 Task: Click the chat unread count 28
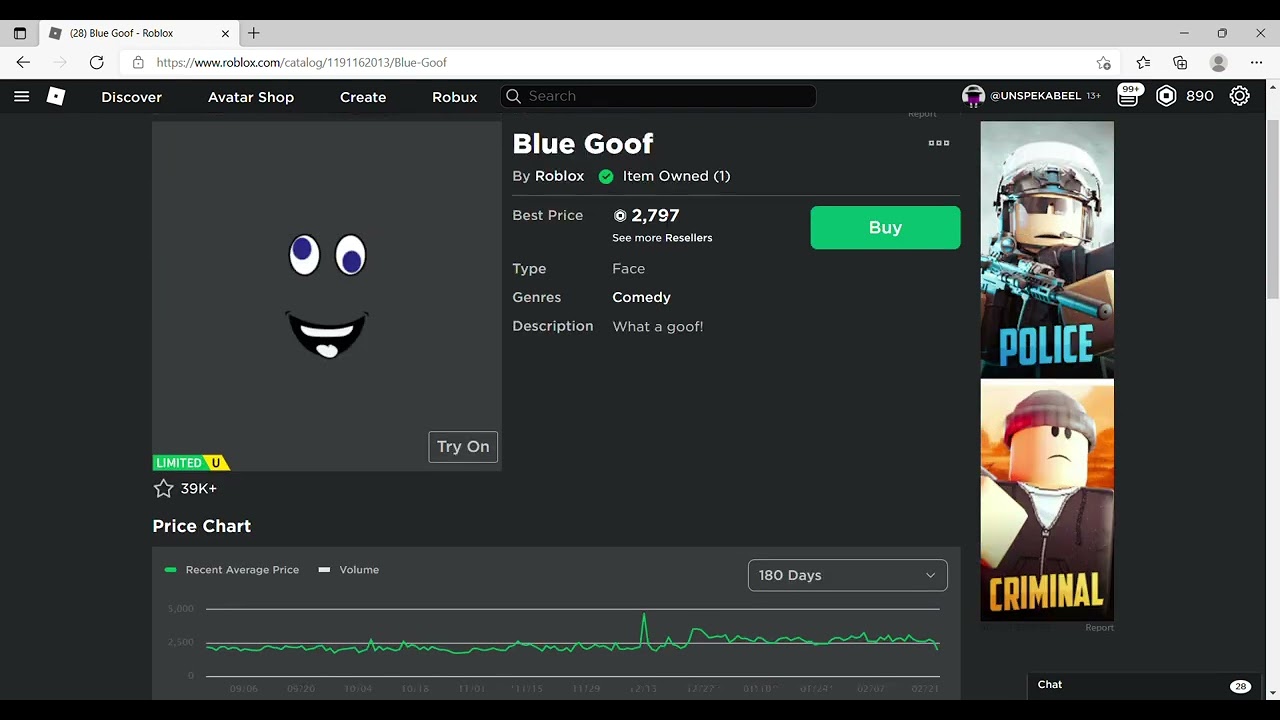pyautogui.click(x=1240, y=686)
